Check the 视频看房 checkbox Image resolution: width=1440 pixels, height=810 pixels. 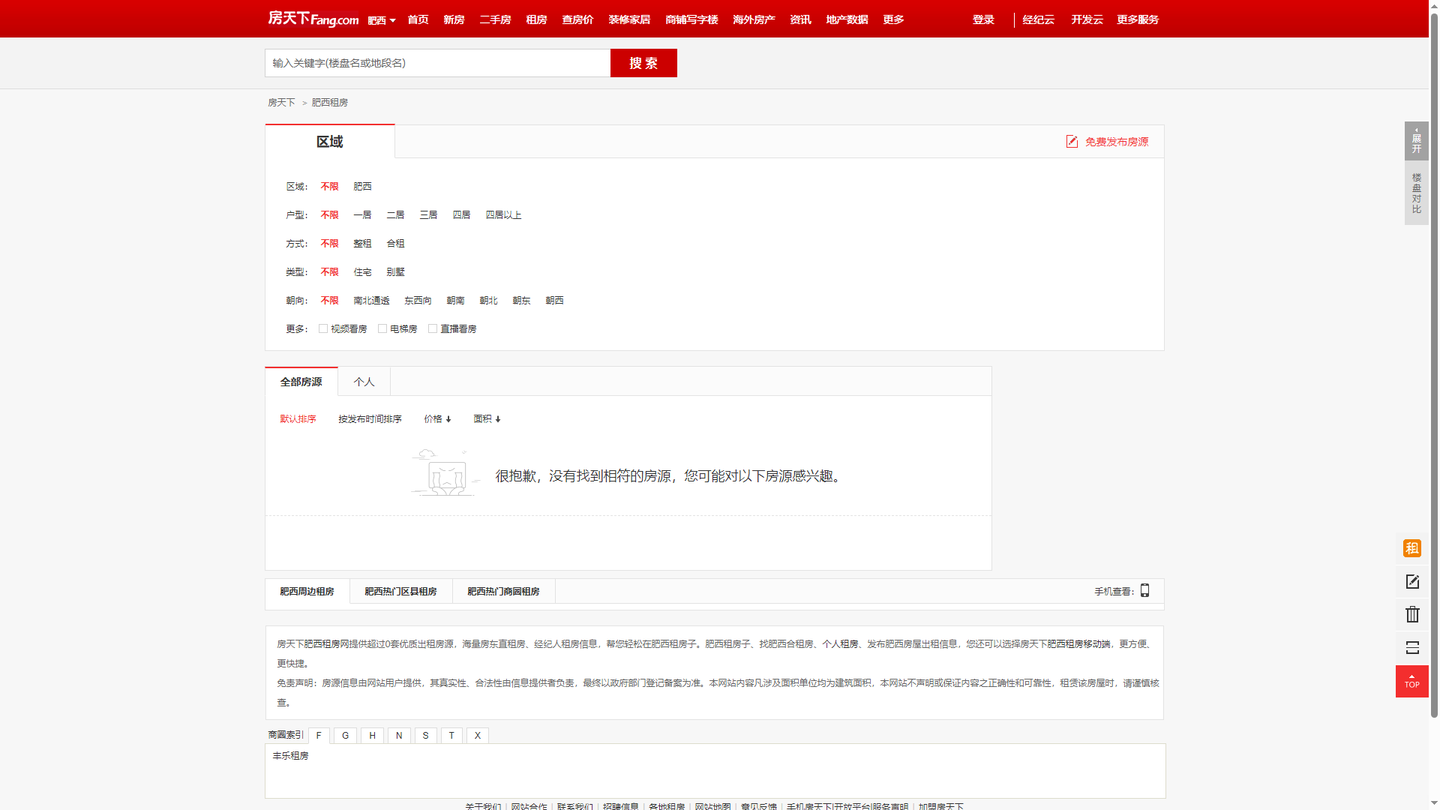tap(323, 328)
